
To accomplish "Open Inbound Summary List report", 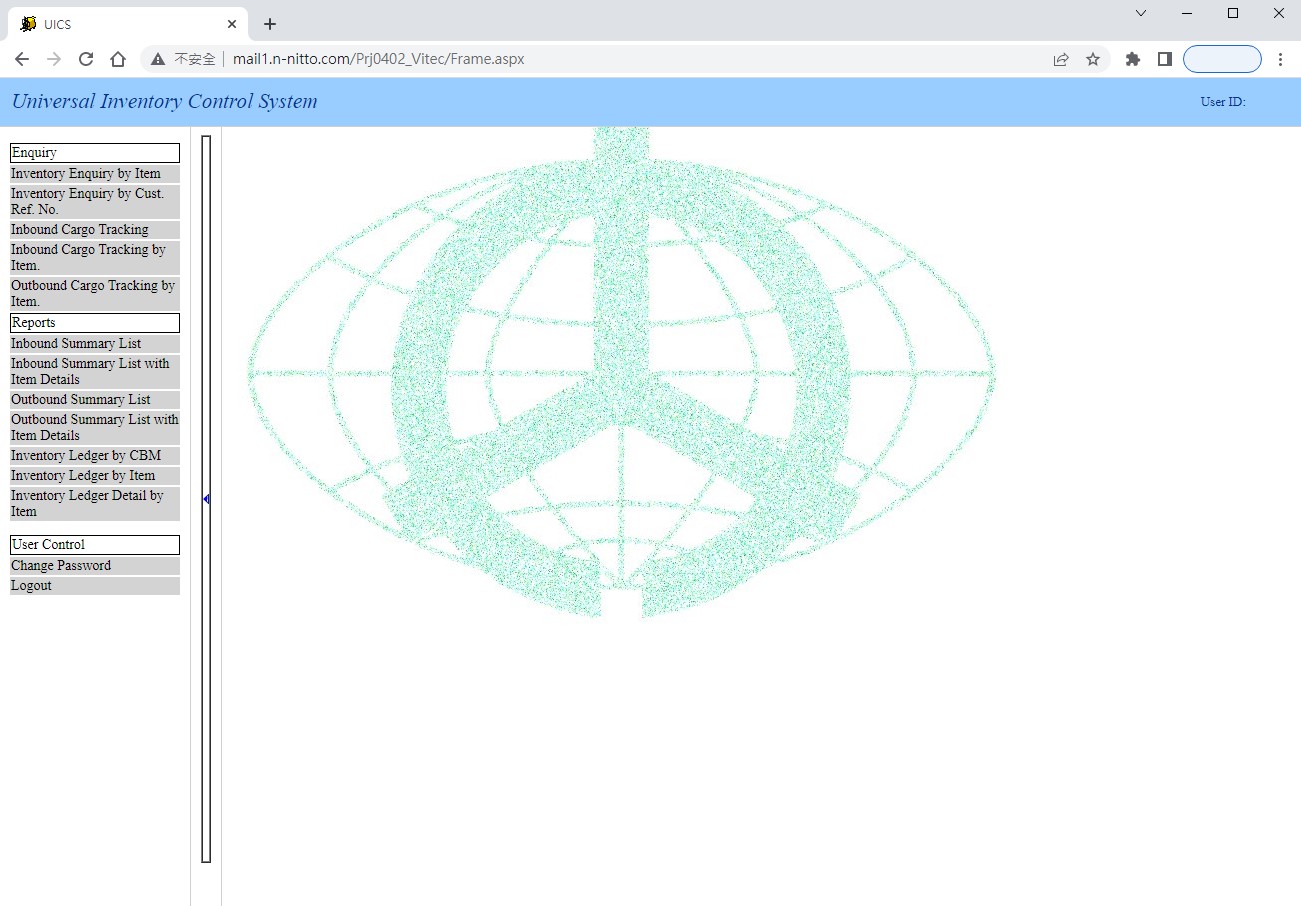I will click(95, 344).
